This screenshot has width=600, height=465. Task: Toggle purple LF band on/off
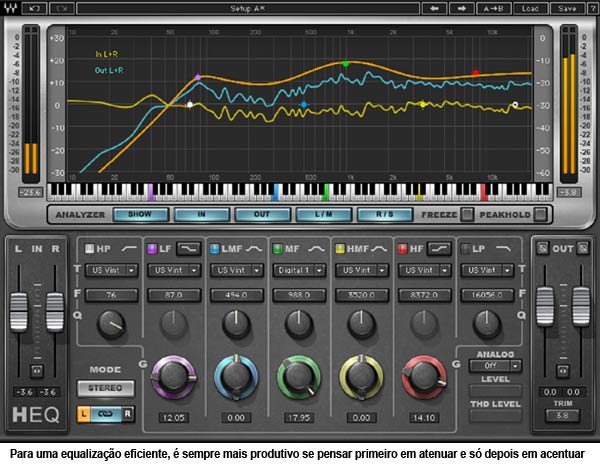[152, 249]
